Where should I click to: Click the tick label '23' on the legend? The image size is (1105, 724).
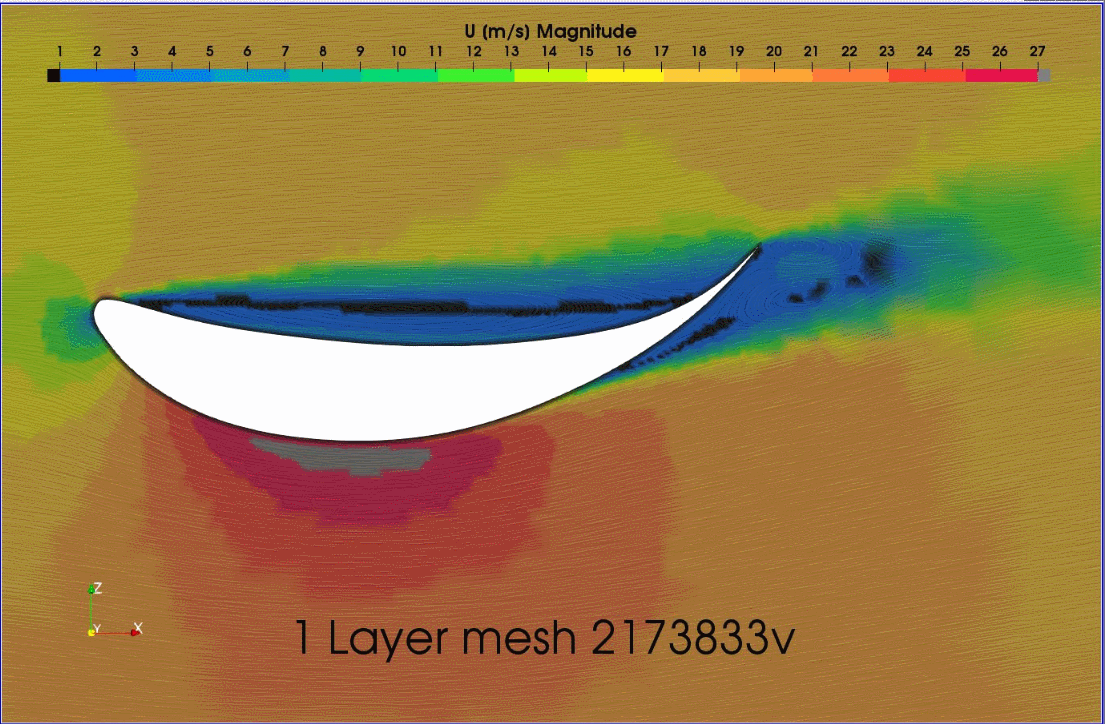(887, 51)
